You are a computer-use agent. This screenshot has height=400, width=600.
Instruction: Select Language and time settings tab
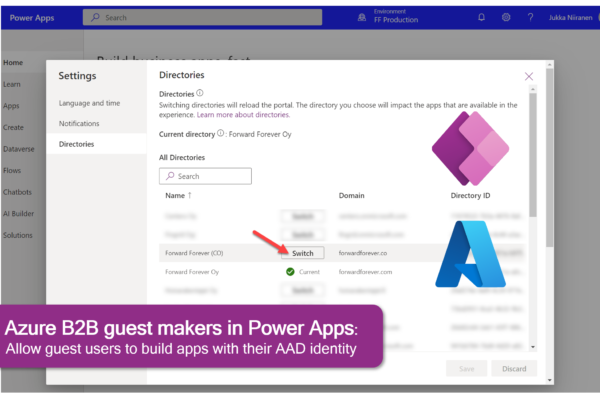[x=90, y=103]
